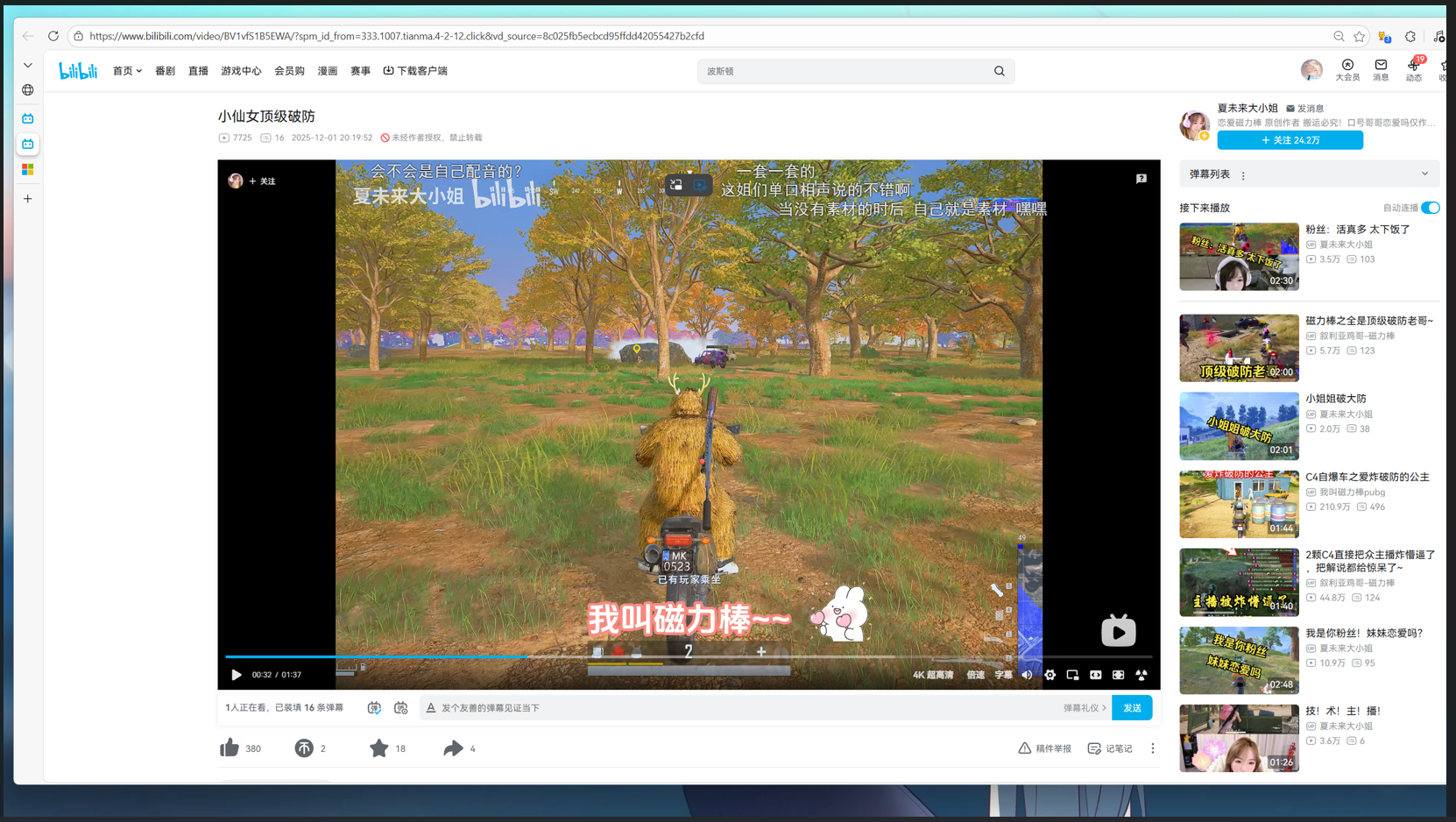Give a coin to the video

(x=304, y=748)
